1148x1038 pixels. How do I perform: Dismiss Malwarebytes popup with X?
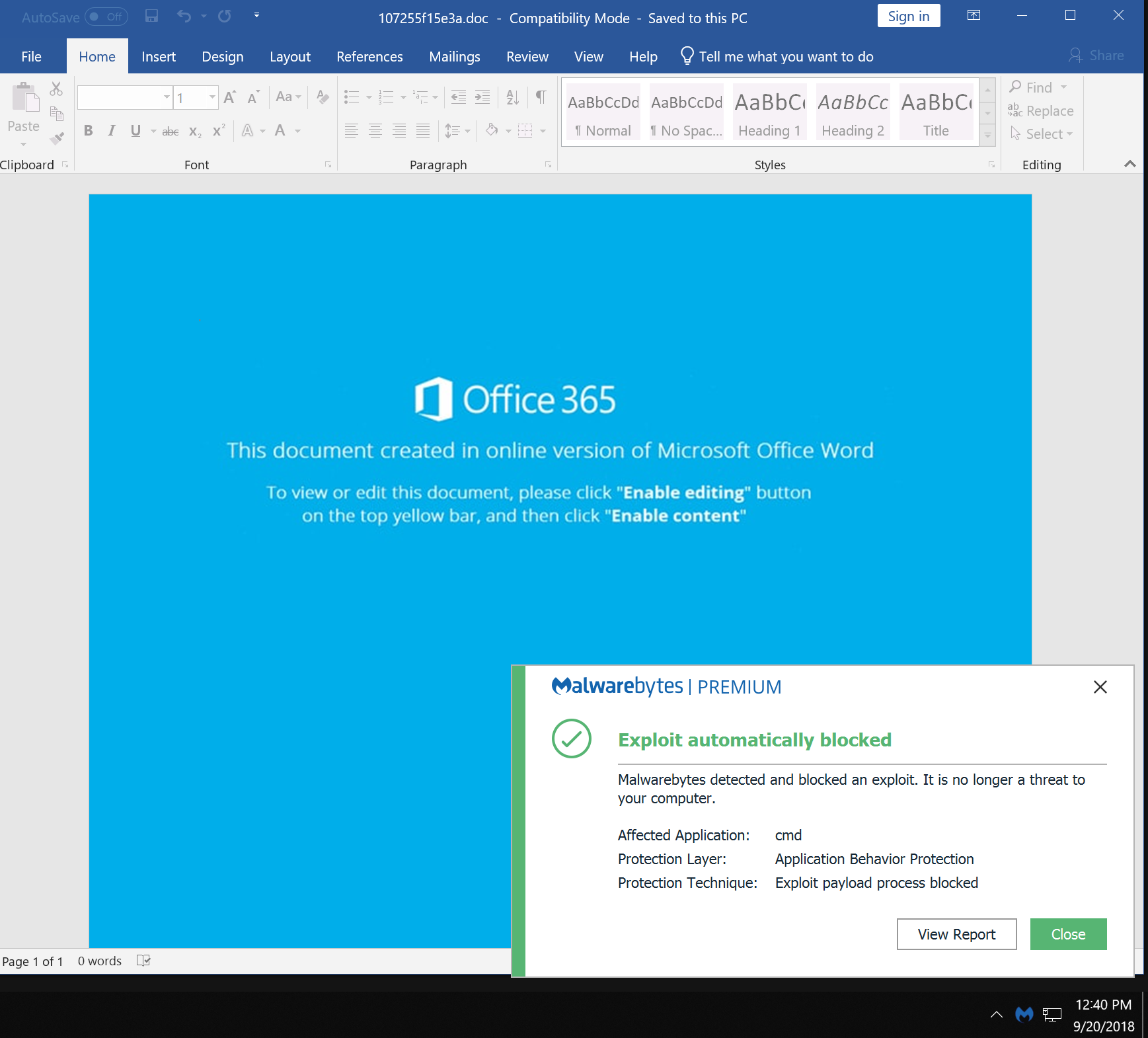(x=1100, y=687)
